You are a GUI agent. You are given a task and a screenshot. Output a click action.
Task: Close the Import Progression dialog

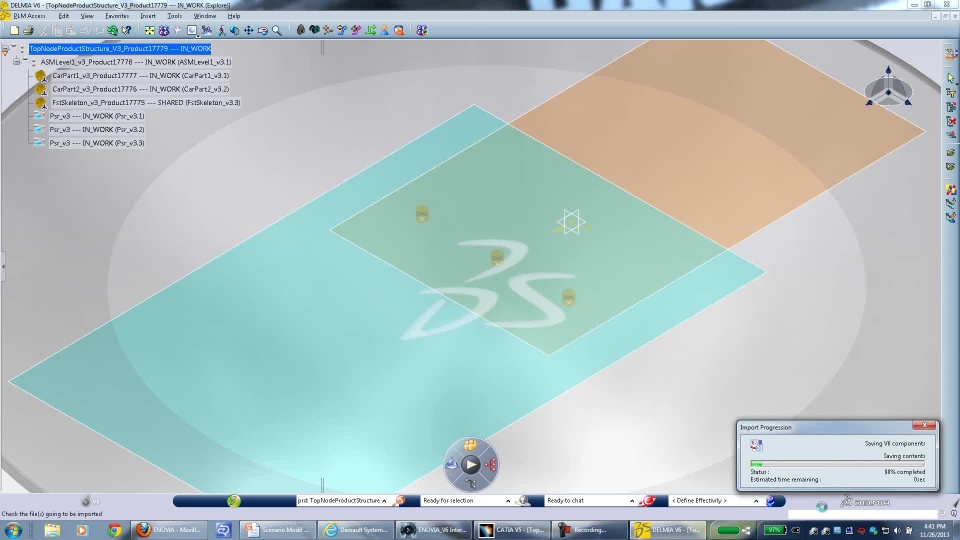pyautogui.click(x=924, y=425)
